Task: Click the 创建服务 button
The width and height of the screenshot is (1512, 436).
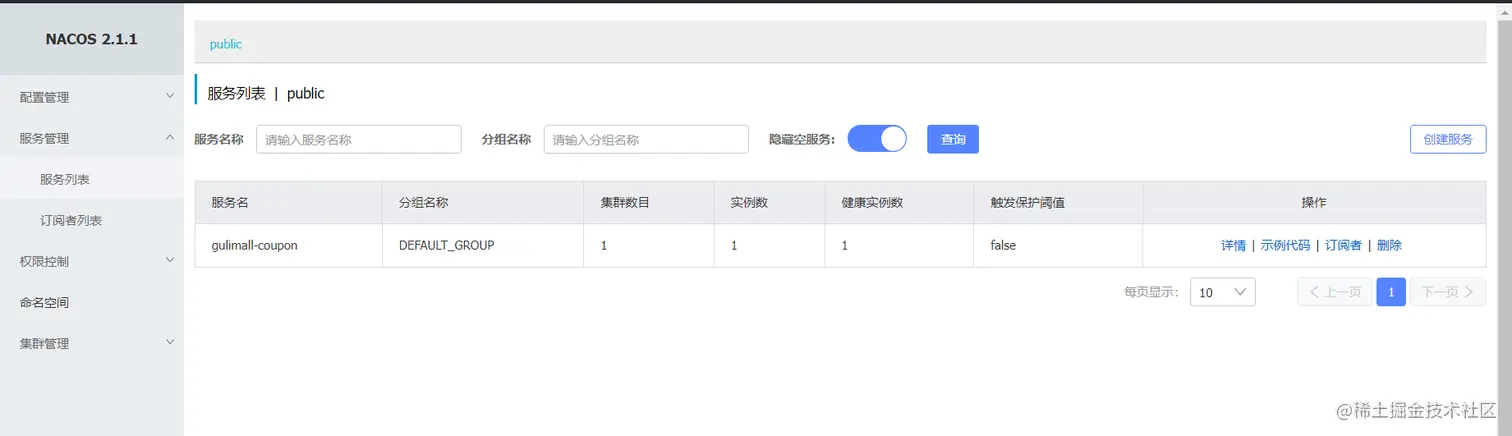Action: pyautogui.click(x=1448, y=139)
